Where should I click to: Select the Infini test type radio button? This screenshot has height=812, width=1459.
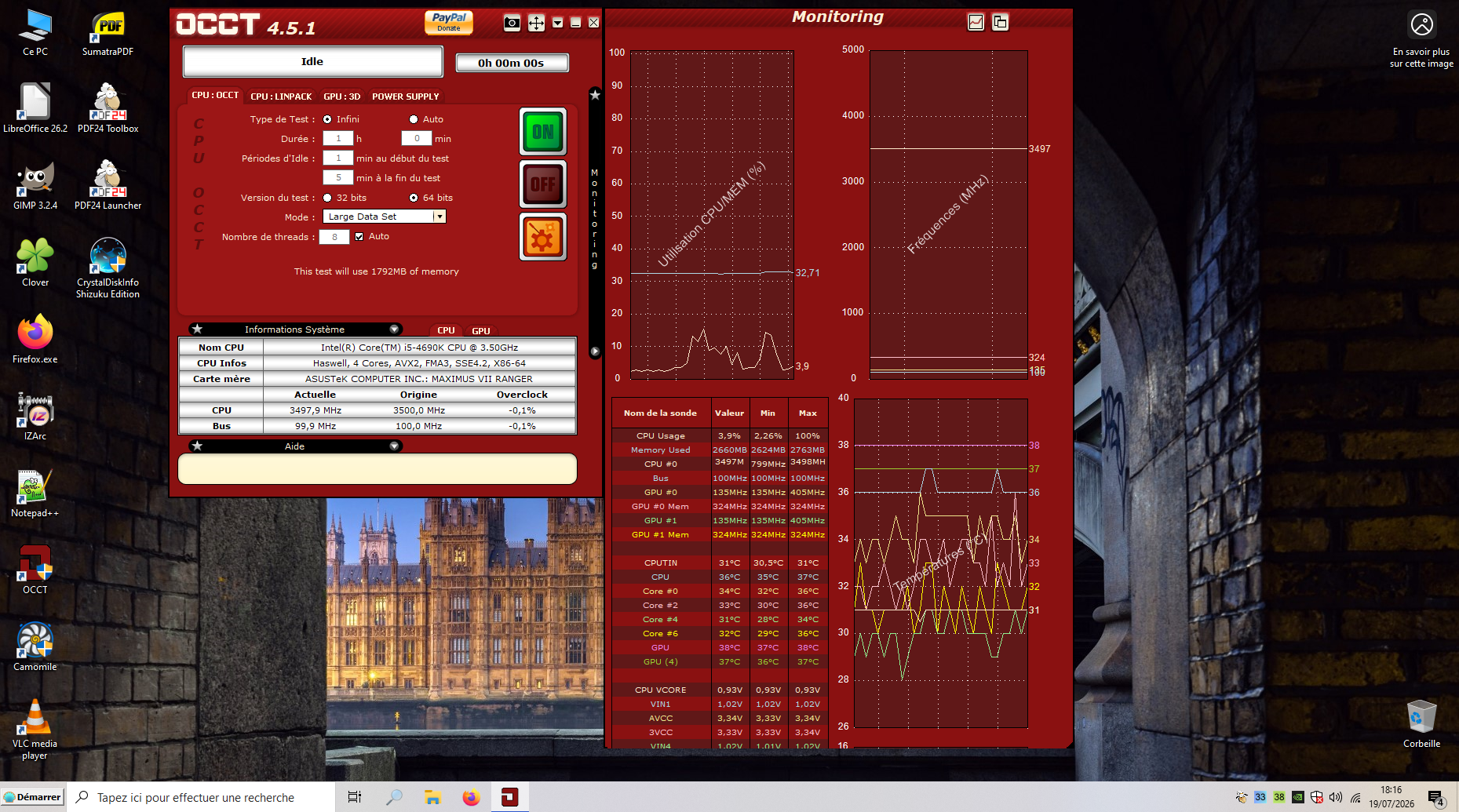pos(327,119)
